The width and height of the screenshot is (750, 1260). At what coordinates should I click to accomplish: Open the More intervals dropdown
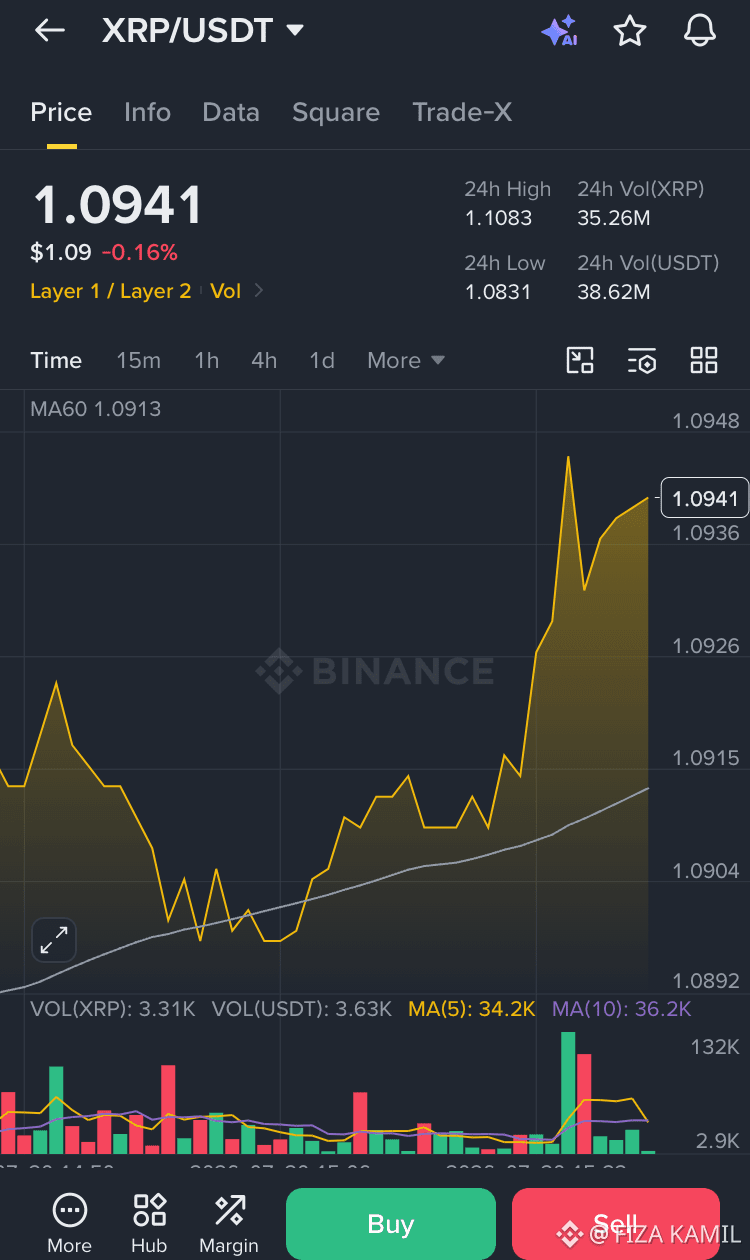(x=405, y=360)
